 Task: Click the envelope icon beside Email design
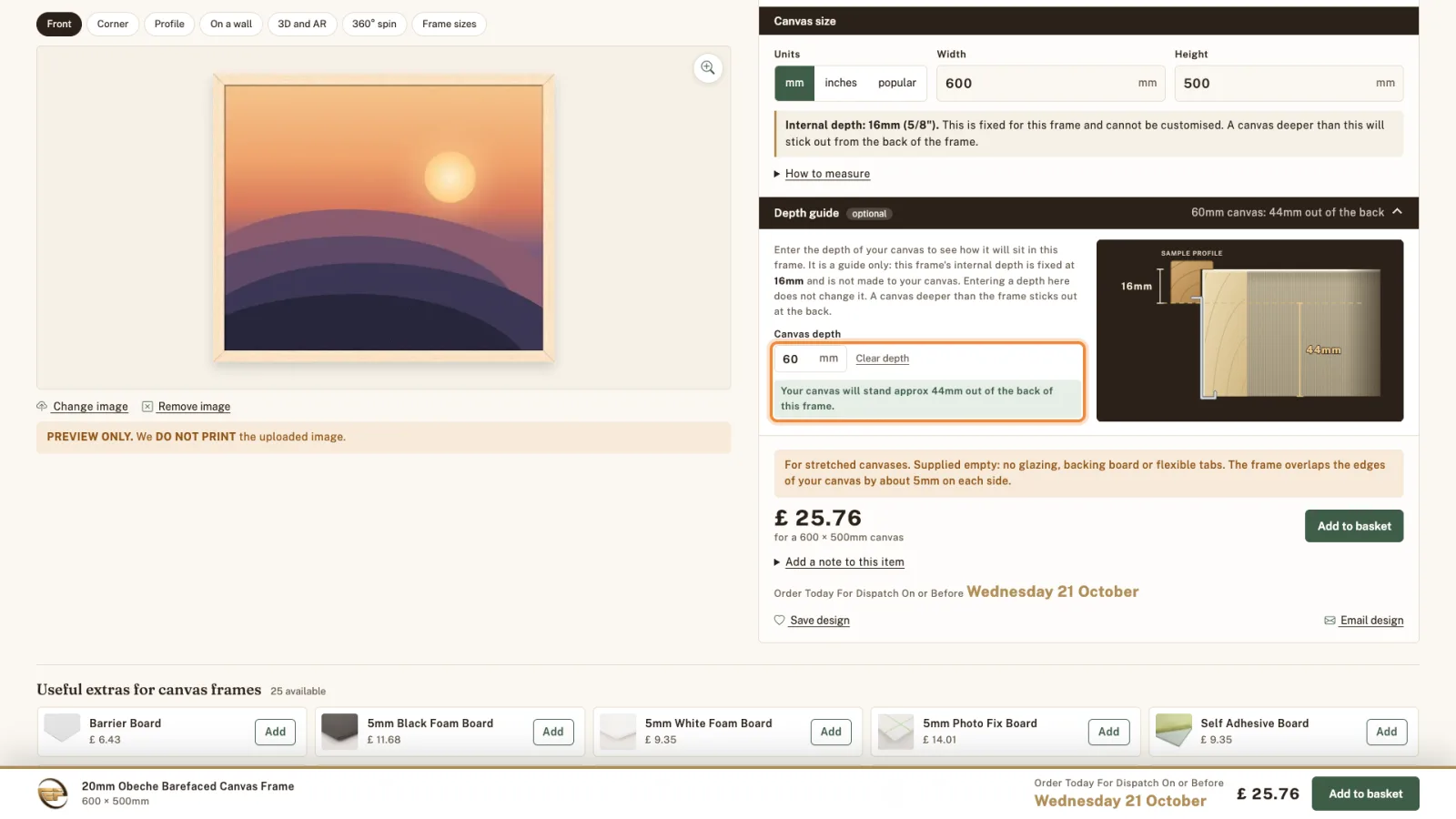tap(1330, 621)
